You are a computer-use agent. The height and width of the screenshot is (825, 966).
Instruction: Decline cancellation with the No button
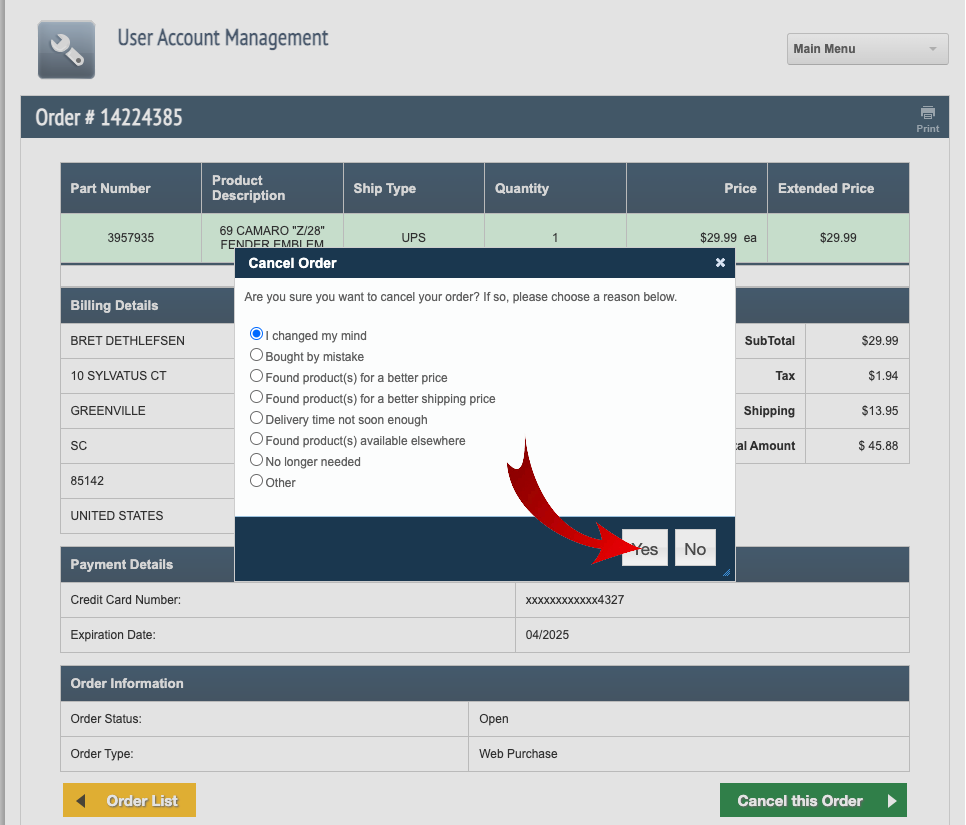click(695, 548)
